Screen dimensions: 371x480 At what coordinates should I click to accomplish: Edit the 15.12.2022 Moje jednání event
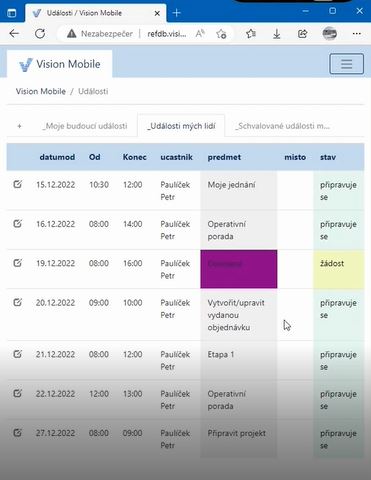pos(18,184)
